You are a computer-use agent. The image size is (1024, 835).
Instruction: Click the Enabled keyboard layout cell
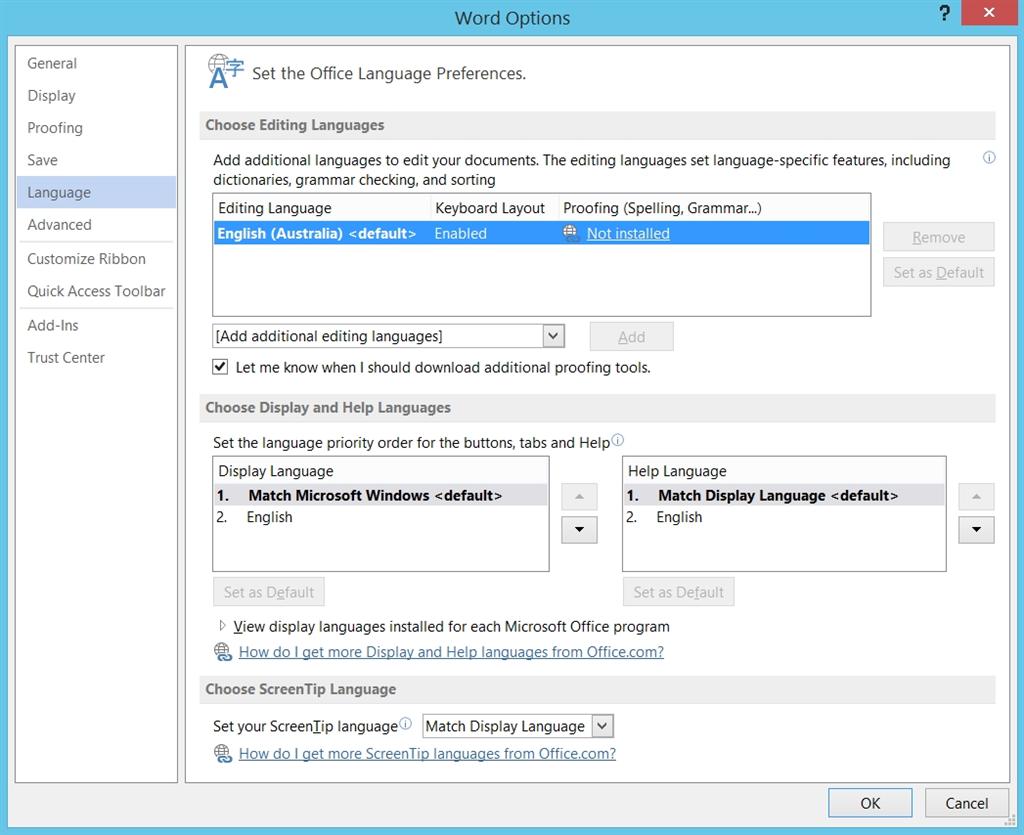460,234
